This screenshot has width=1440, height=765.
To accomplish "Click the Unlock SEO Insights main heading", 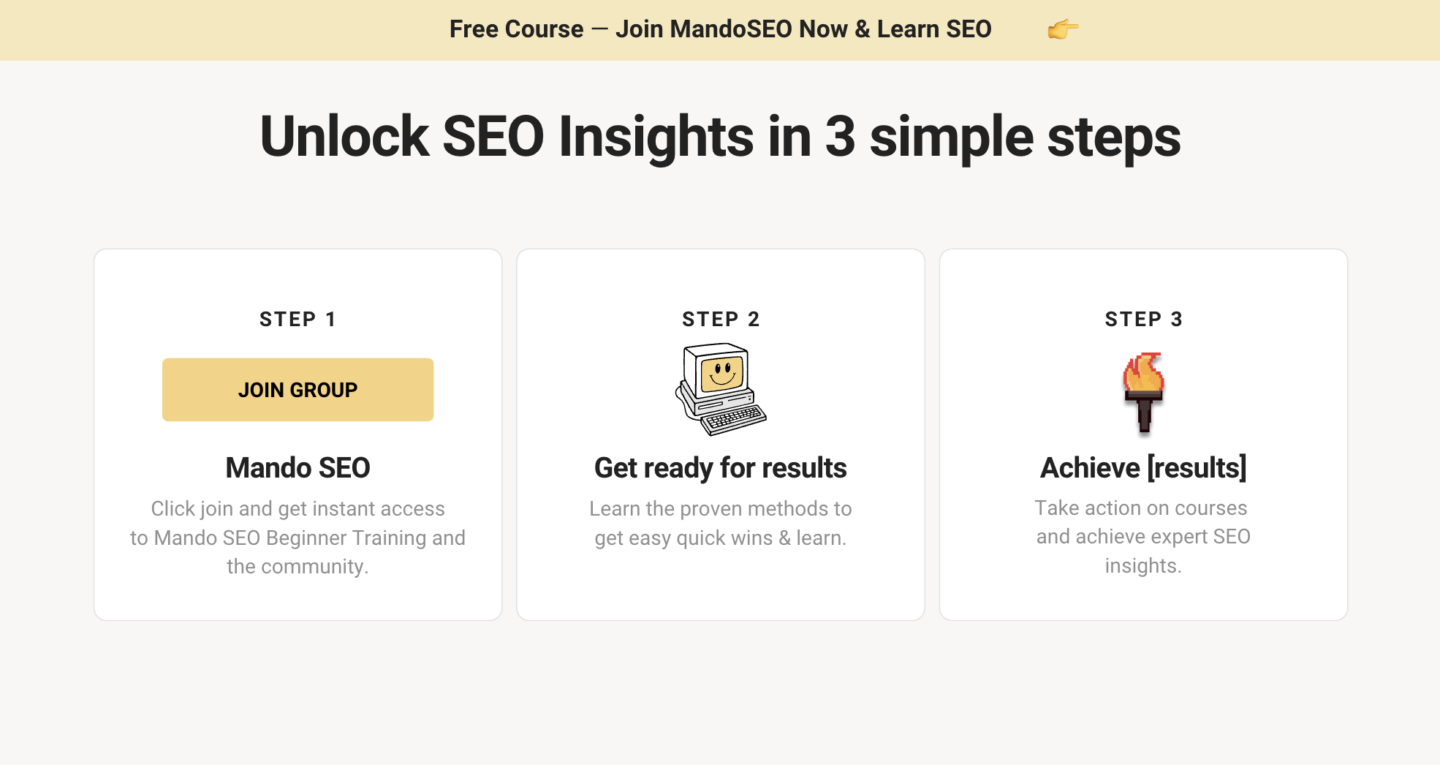I will click(x=720, y=136).
